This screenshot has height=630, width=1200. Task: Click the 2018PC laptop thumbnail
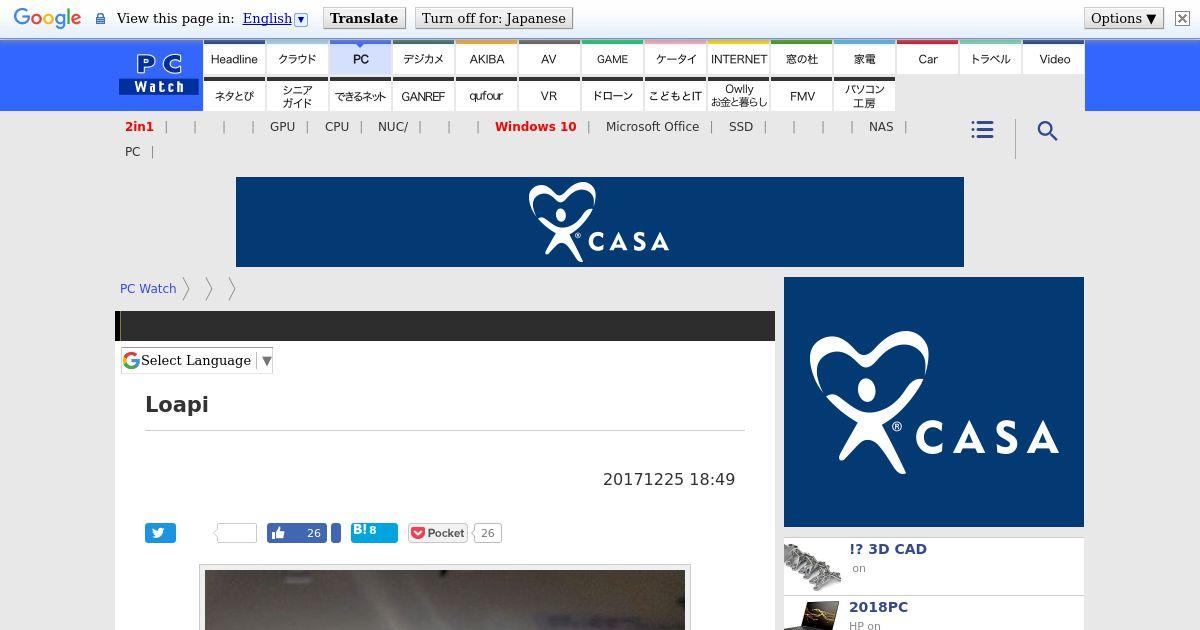[812, 614]
